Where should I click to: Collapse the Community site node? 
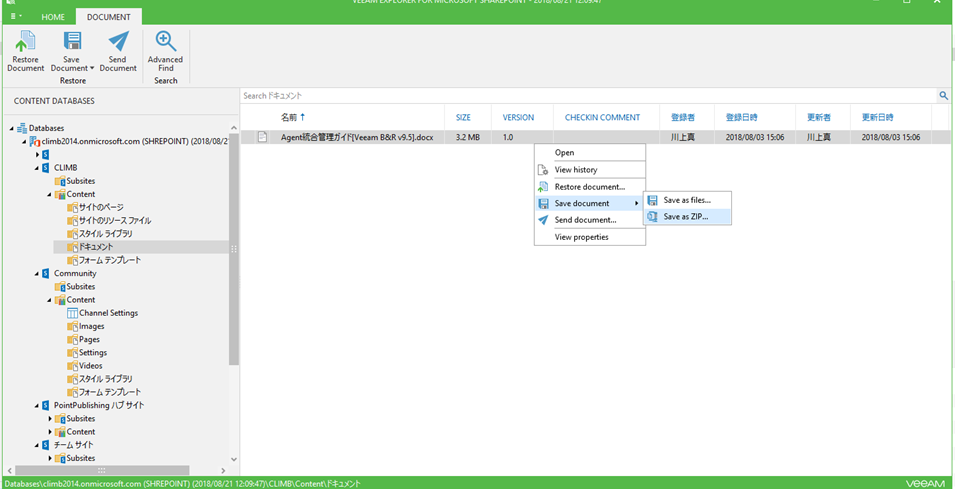[x=37, y=273]
